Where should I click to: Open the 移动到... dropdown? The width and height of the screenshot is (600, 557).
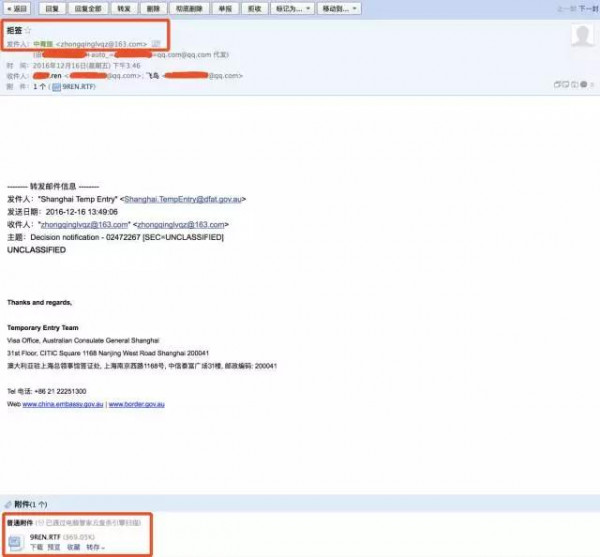[x=339, y=8]
